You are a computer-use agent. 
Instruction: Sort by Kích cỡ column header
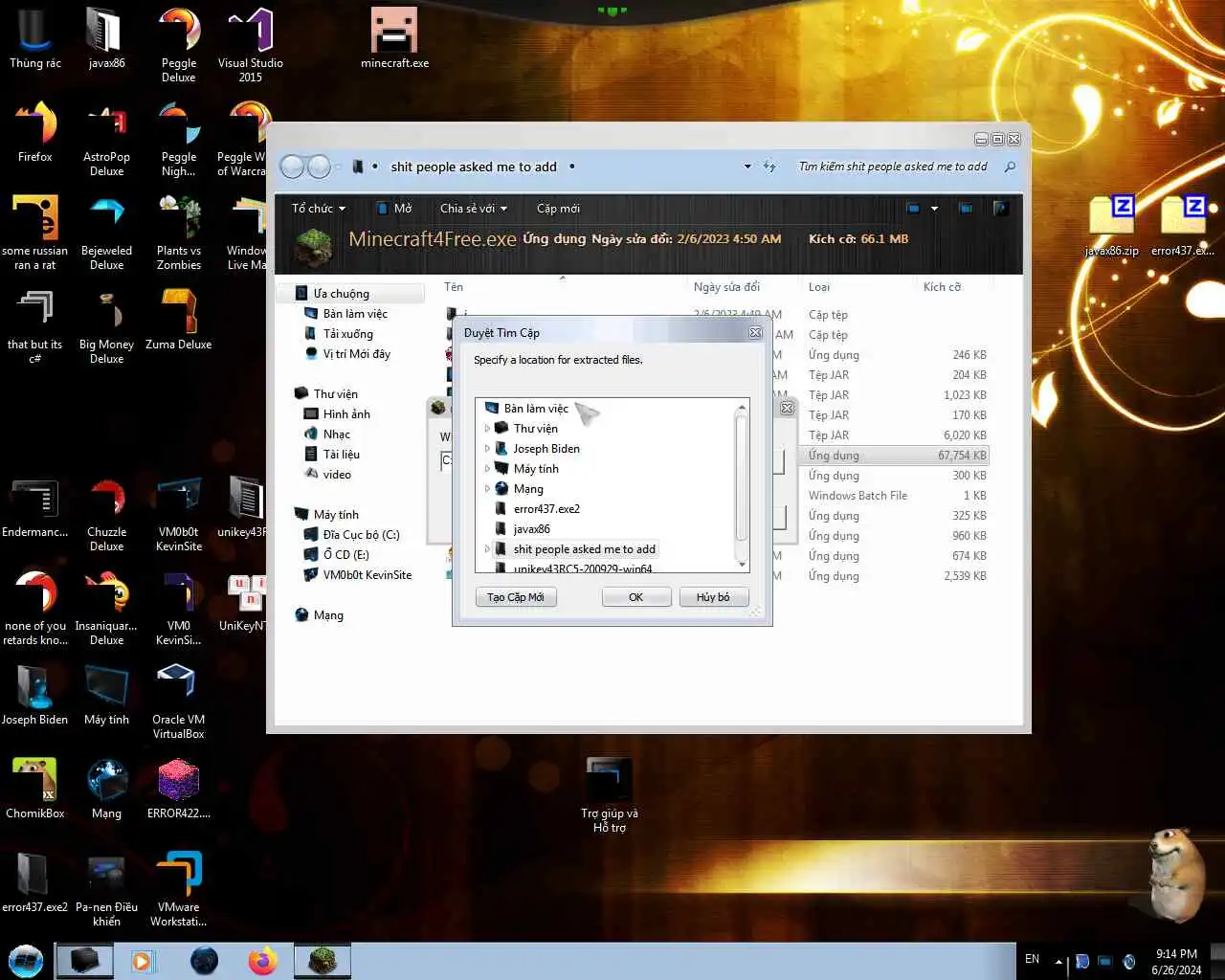(x=942, y=287)
